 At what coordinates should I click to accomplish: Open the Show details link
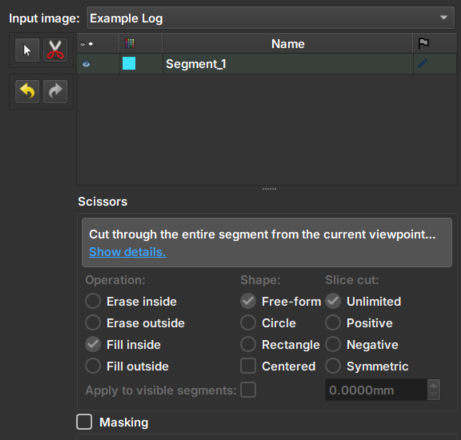127,252
